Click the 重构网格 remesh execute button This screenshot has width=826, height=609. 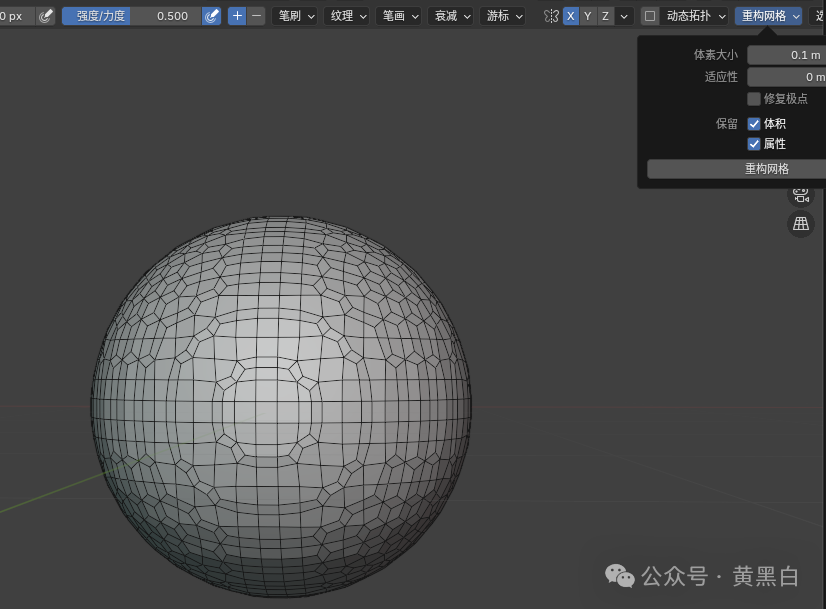736,169
